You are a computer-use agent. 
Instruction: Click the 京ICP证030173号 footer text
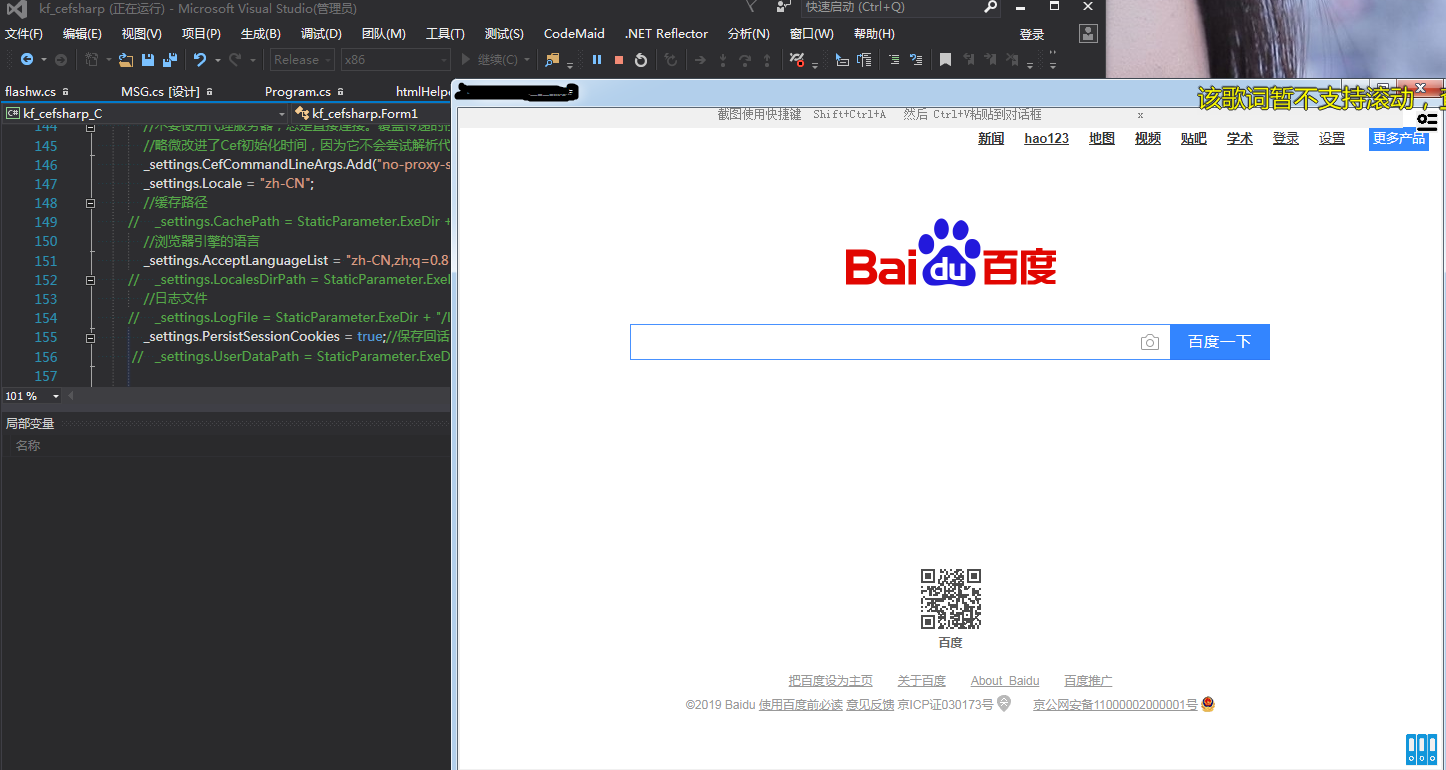(946, 705)
